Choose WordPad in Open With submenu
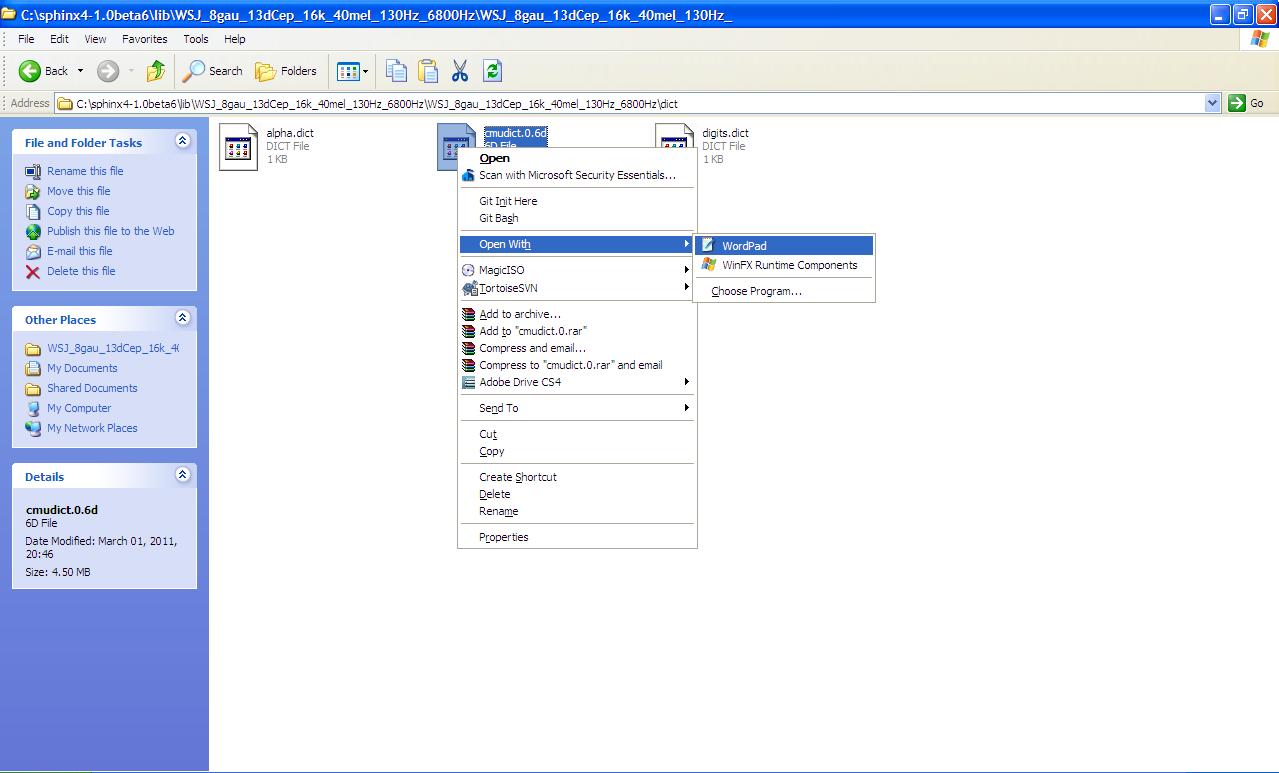1279x773 pixels. coord(784,245)
